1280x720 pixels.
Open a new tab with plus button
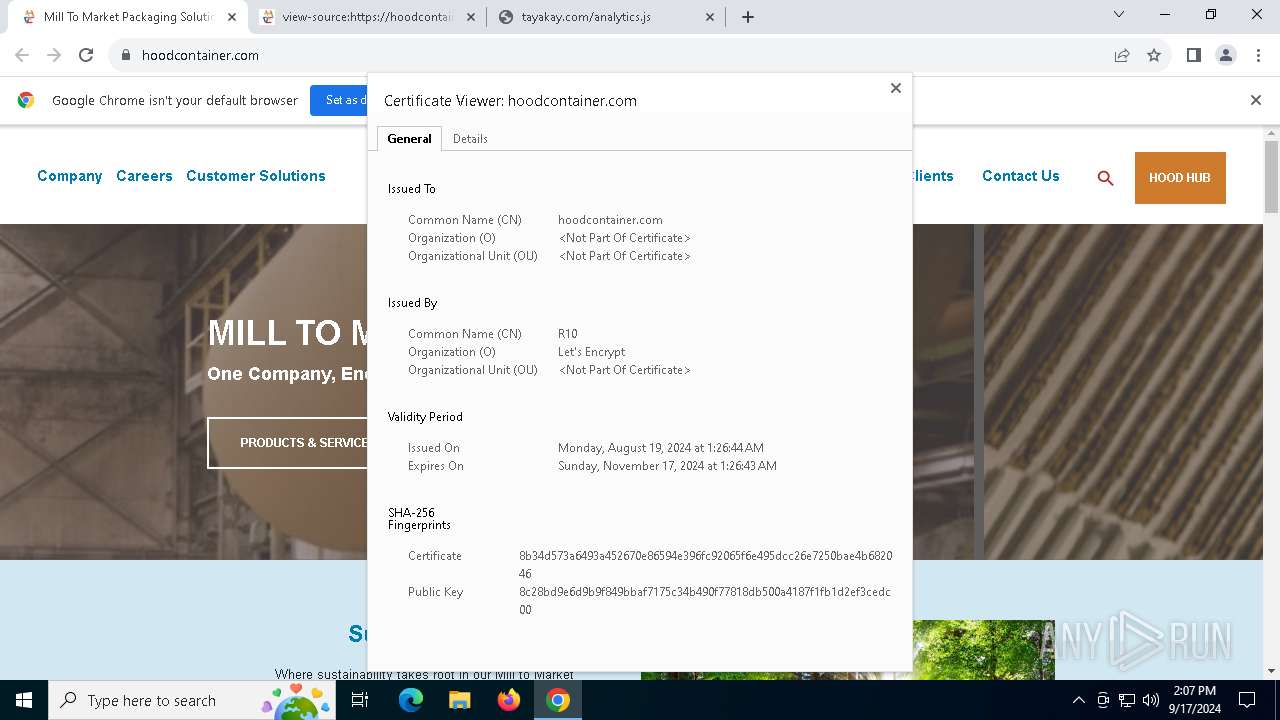coord(748,17)
